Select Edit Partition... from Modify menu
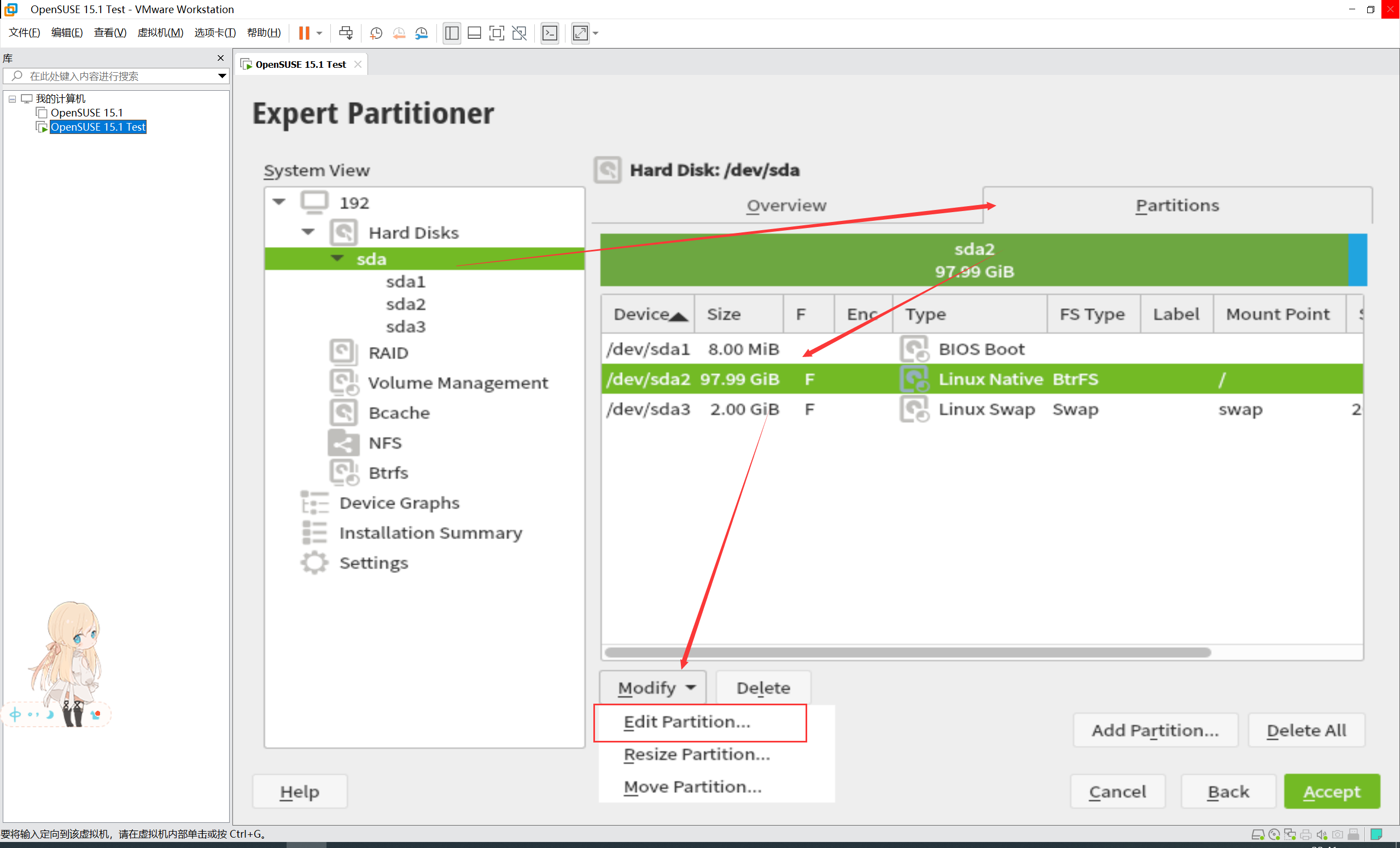 pos(687,722)
